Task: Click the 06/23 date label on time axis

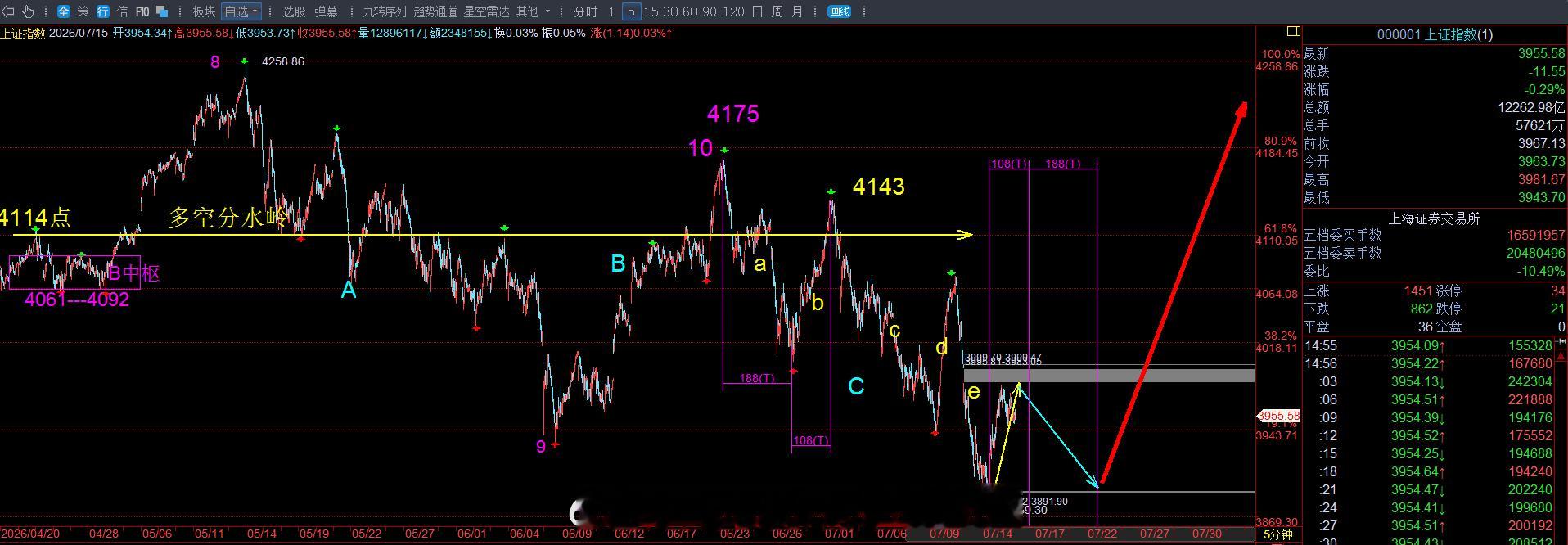Action: click(x=734, y=534)
